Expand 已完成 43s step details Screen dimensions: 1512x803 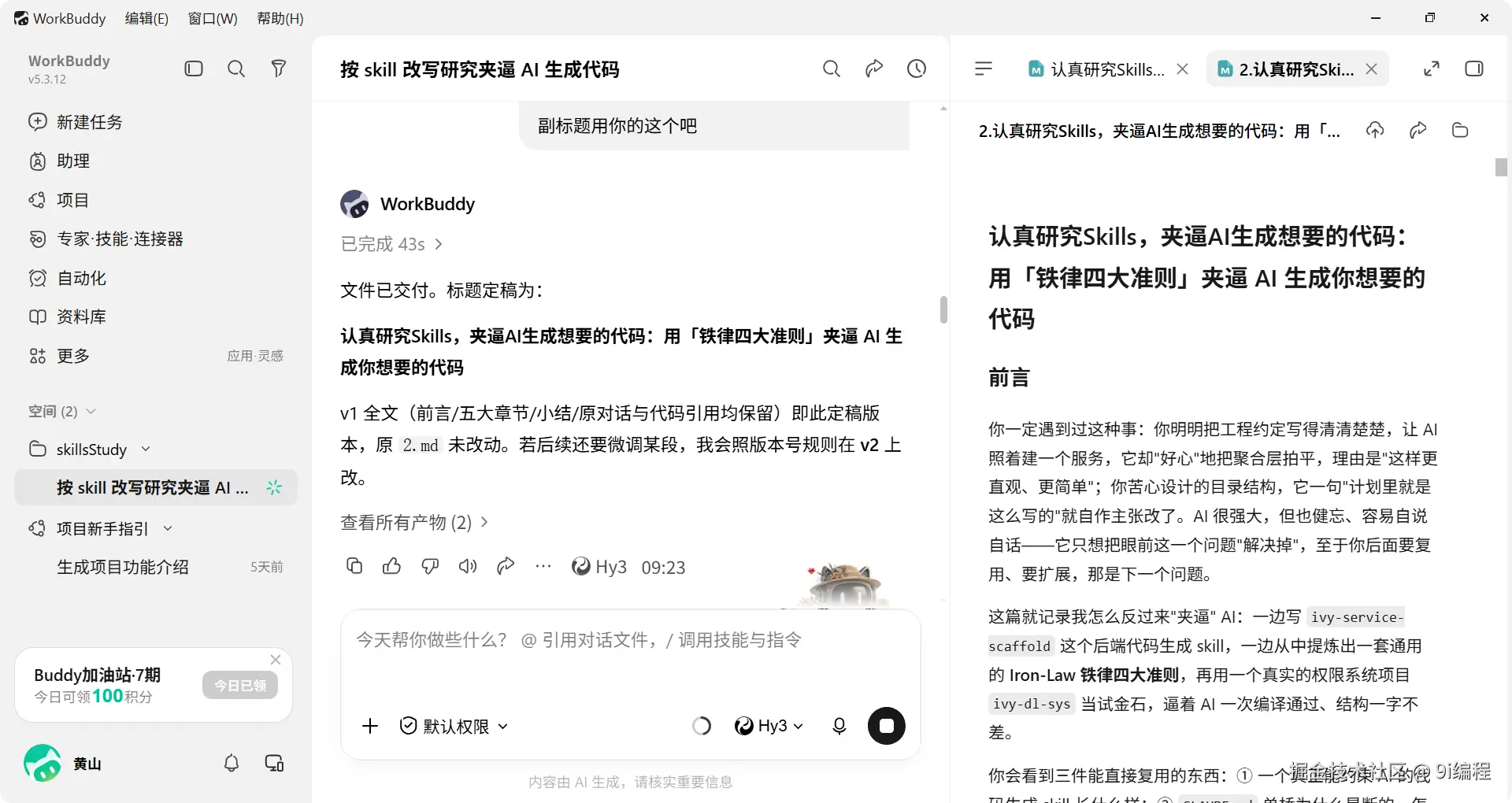(391, 244)
